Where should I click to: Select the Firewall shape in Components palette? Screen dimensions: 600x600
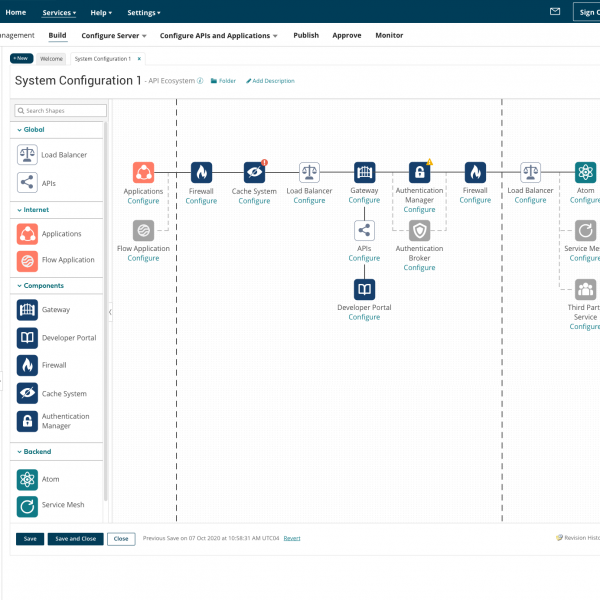coord(27,365)
